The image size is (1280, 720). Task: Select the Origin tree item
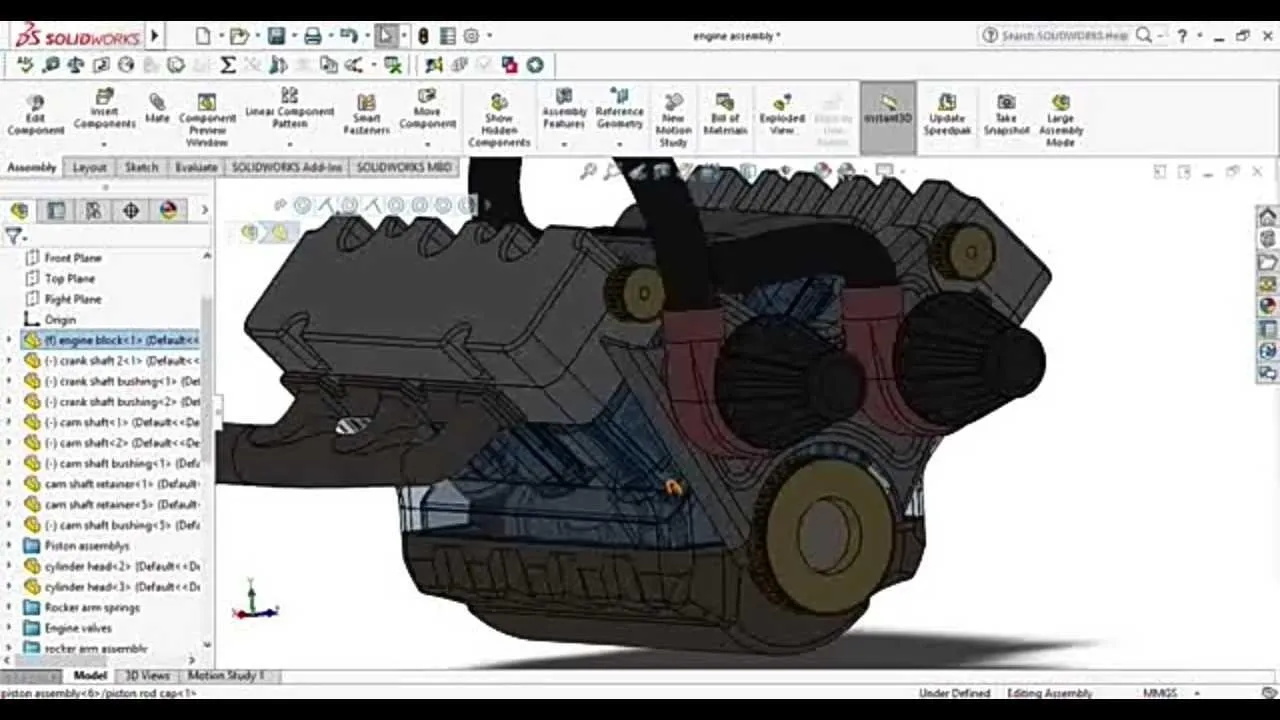pos(60,319)
